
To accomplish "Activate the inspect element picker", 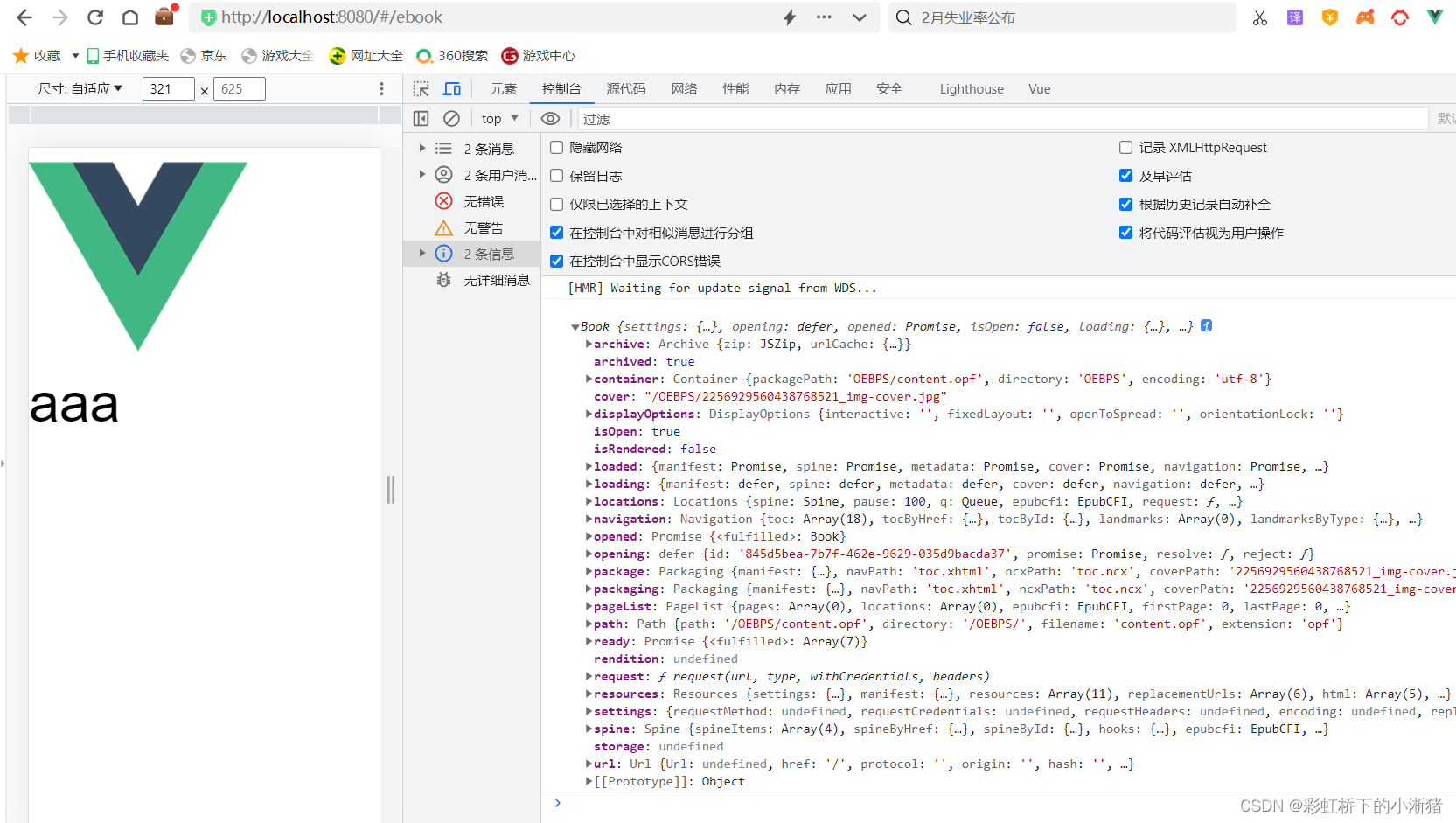I will pos(421,89).
